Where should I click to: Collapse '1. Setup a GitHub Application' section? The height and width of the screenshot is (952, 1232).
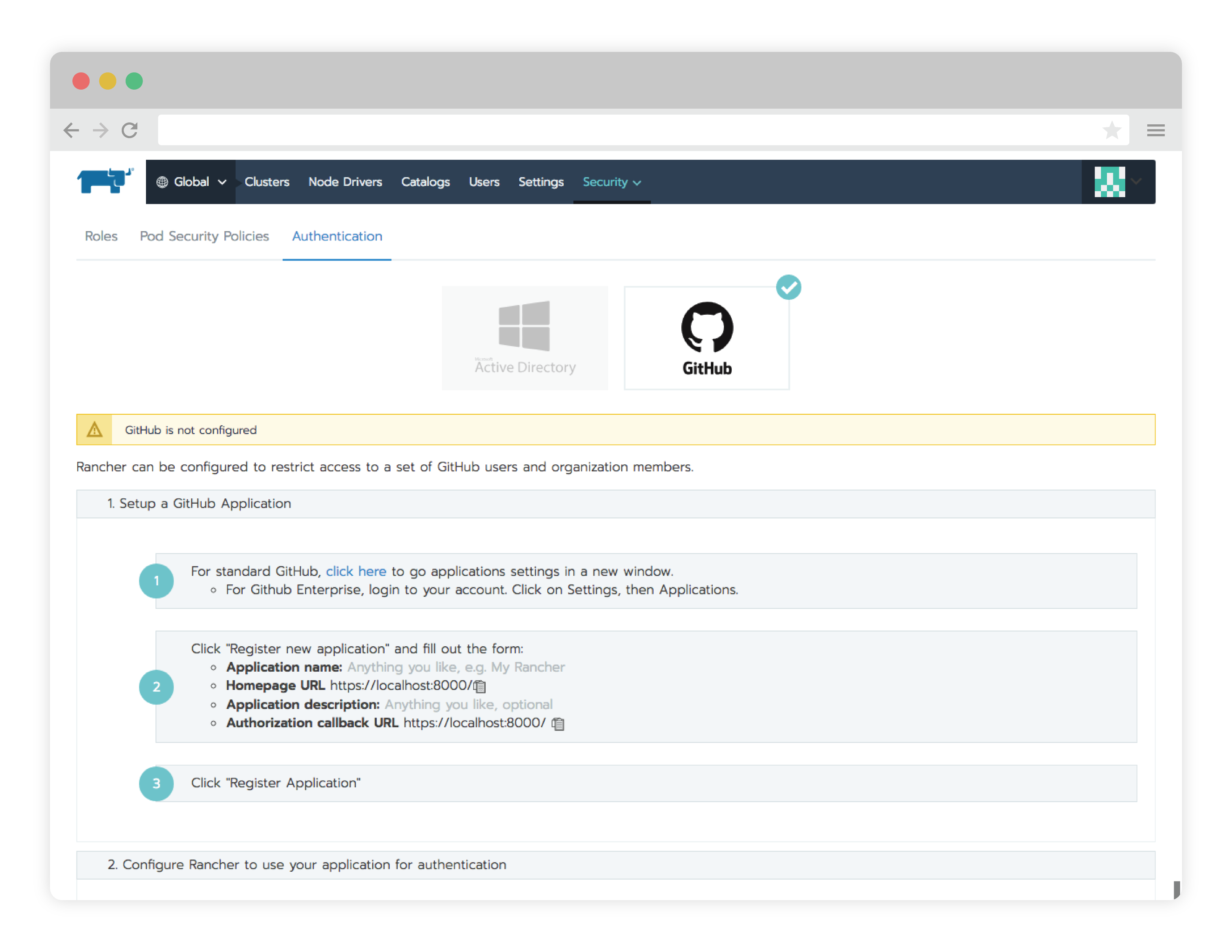click(615, 504)
